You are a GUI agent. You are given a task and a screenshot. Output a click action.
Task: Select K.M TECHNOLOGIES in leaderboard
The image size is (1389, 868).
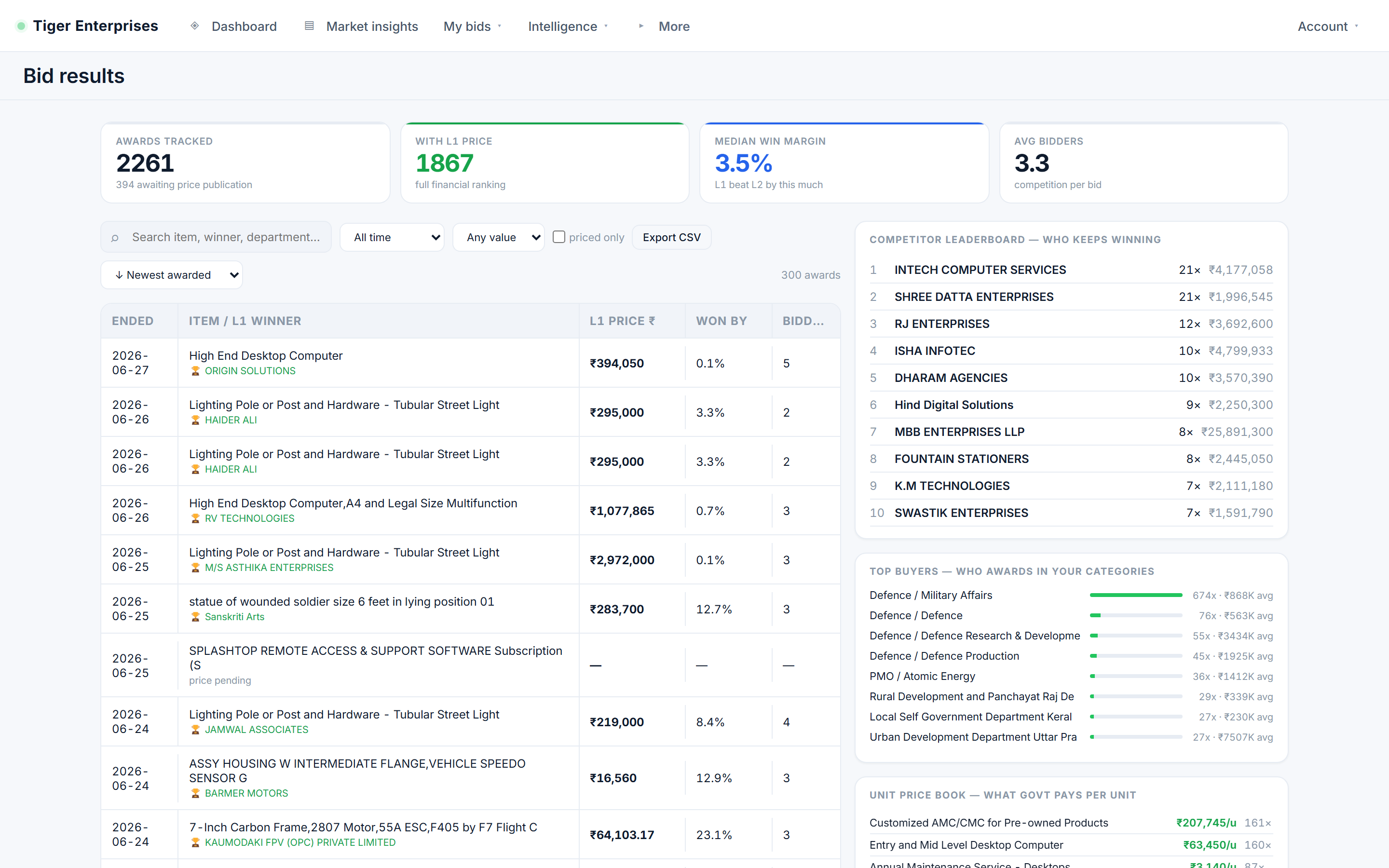pyautogui.click(x=1071, y=486)
